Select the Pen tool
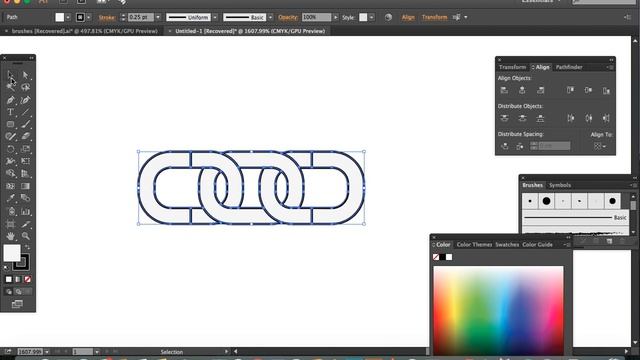This screenshot has width=640, height=360. click(x=11, y=100)
